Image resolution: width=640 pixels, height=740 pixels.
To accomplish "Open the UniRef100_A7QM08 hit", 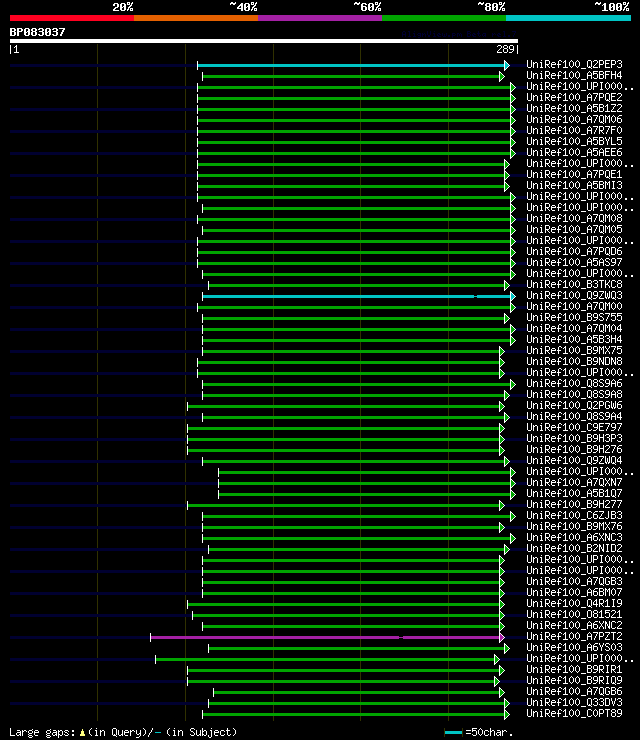I will click(574, 219).
